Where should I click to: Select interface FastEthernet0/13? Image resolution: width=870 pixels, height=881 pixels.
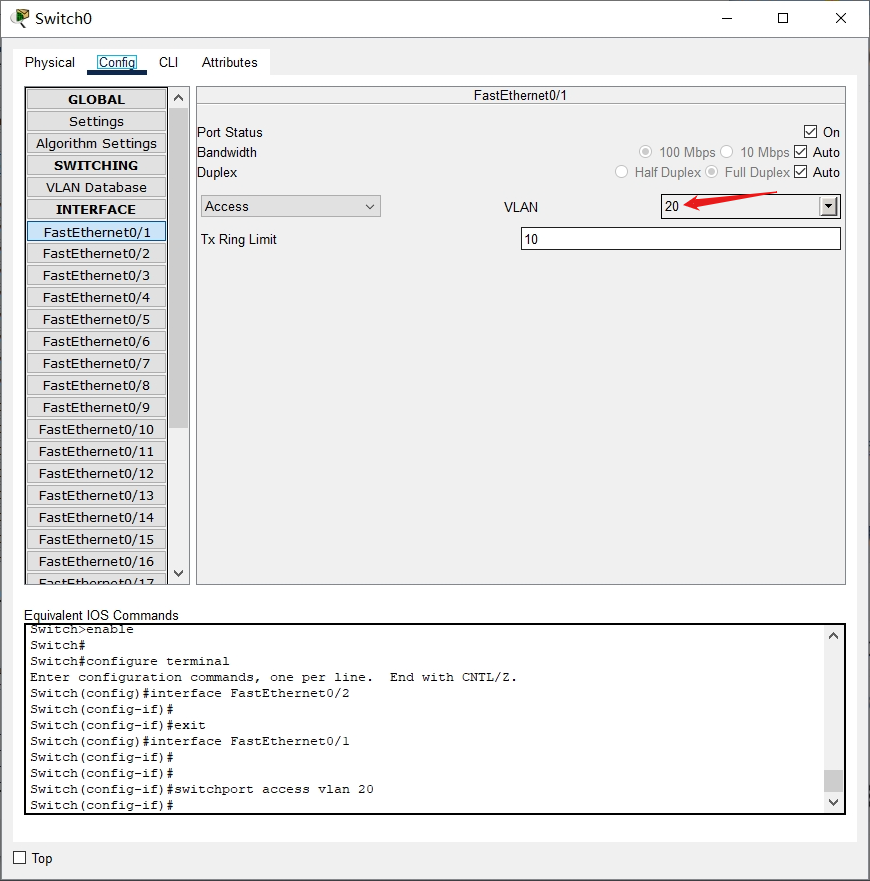(x=96, y=495)
